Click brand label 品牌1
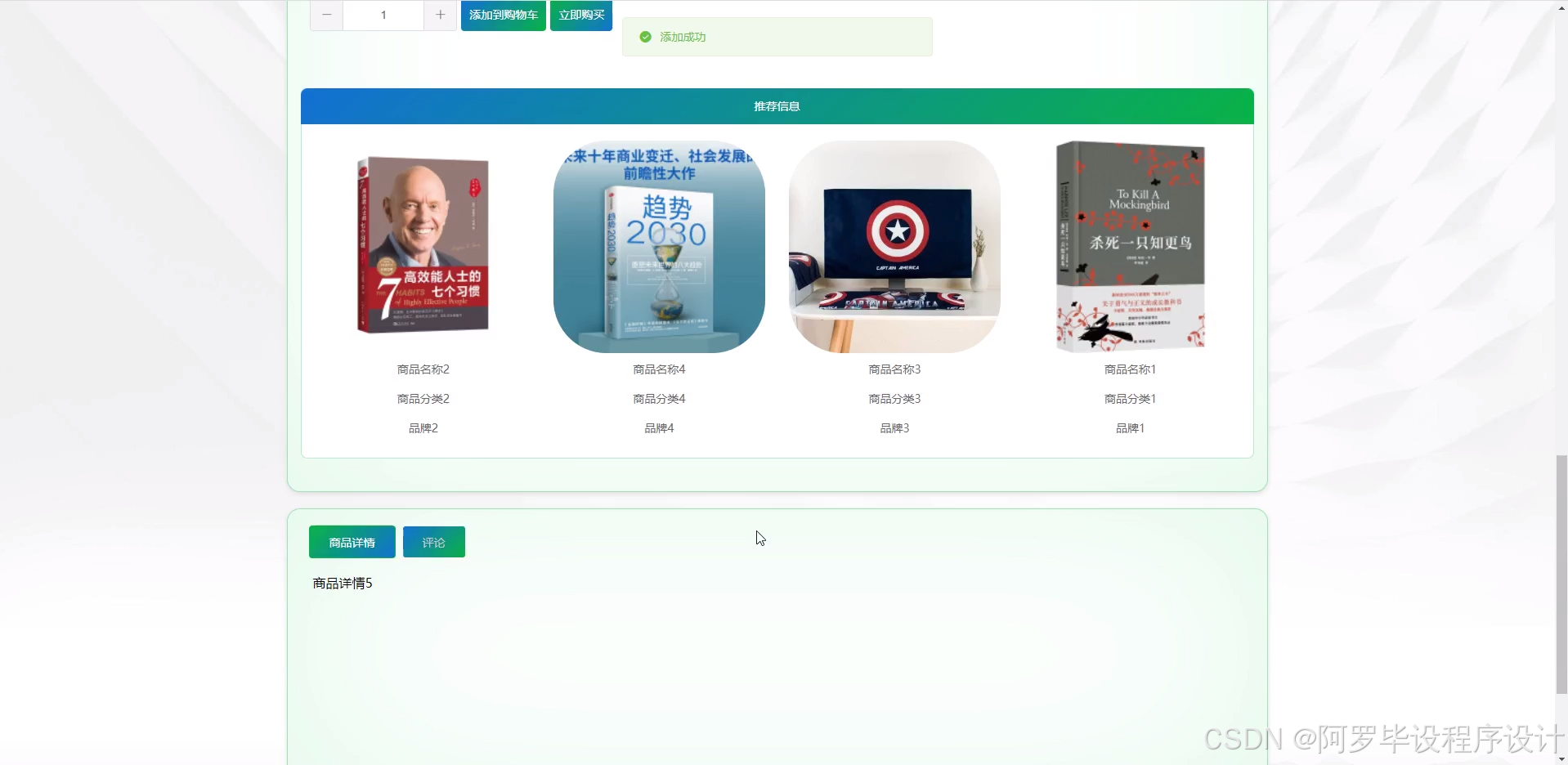This screenshot has width=1568, height=765. [x=1131, y=428]
